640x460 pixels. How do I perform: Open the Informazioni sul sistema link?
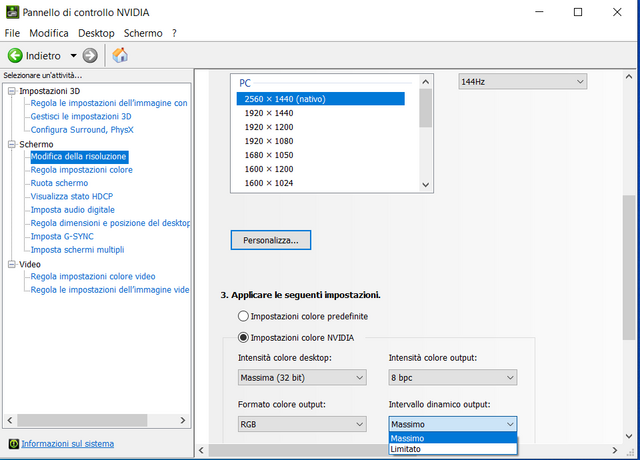pos(67,444)
